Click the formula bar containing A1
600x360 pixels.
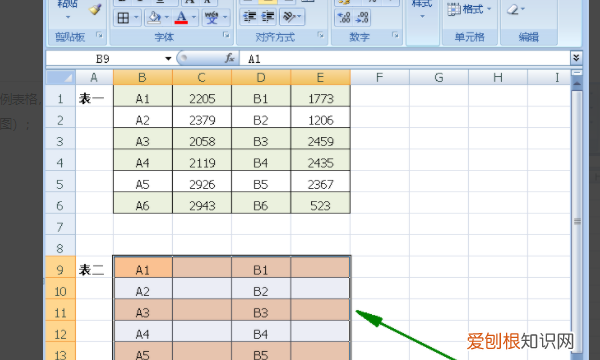[x=405, y=59]
